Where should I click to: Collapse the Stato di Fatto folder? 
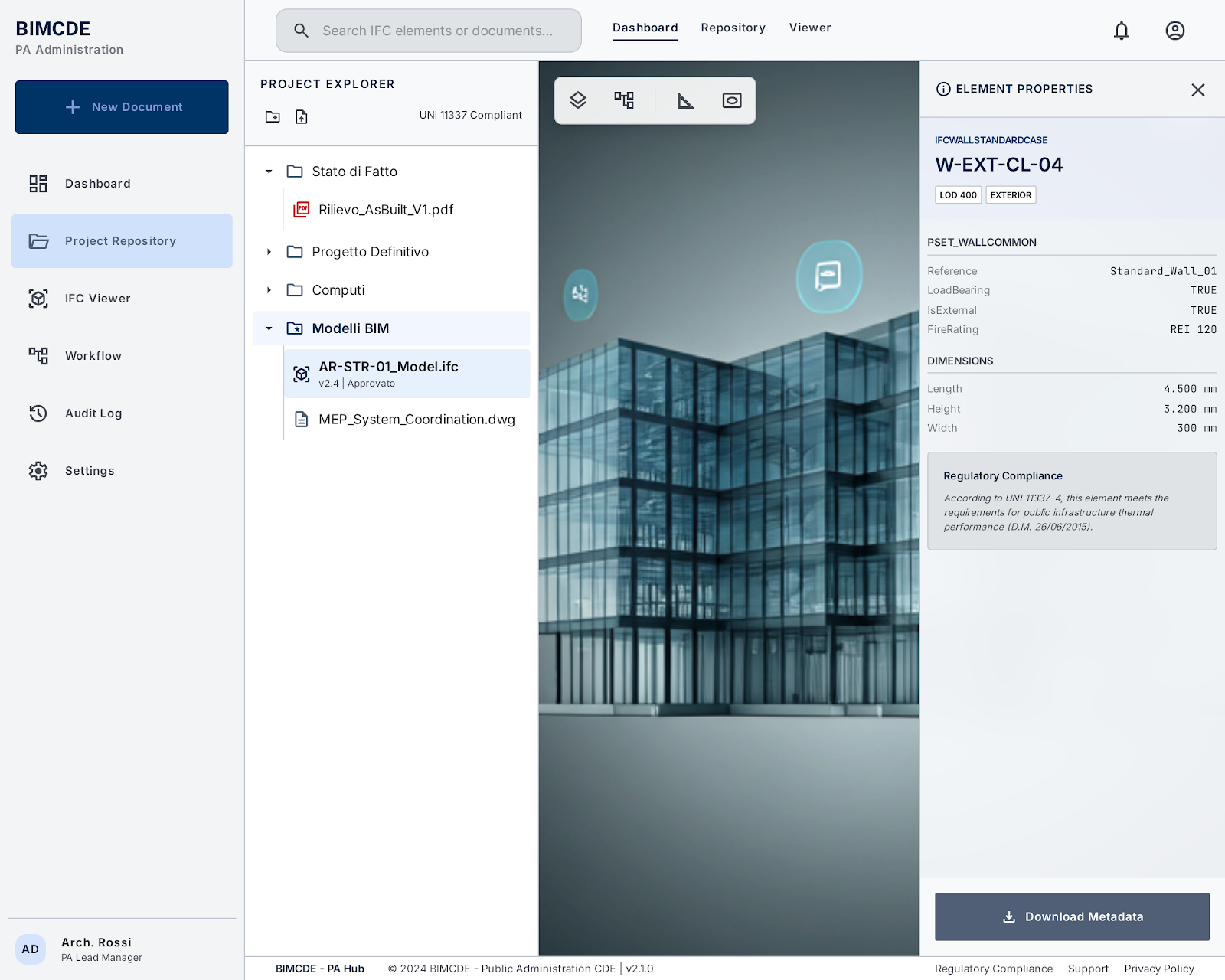[x=269, y=171]
